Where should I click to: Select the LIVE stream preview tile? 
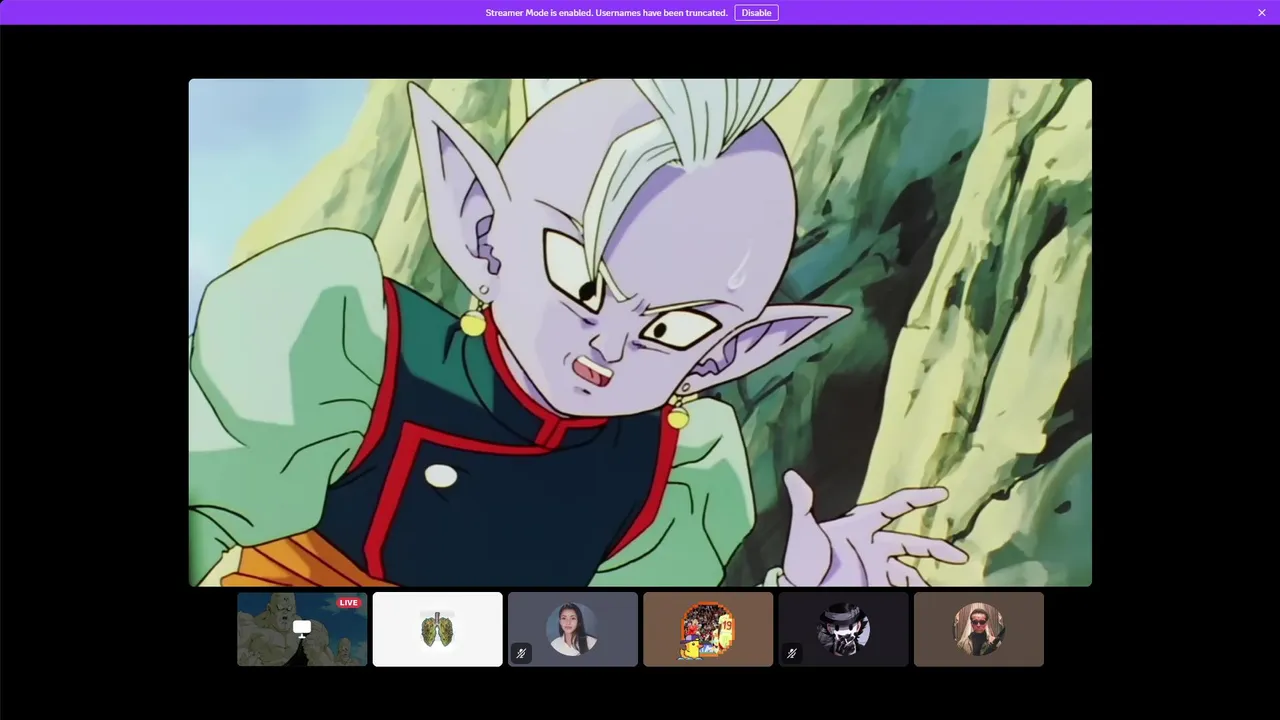(x=302, y=629)
